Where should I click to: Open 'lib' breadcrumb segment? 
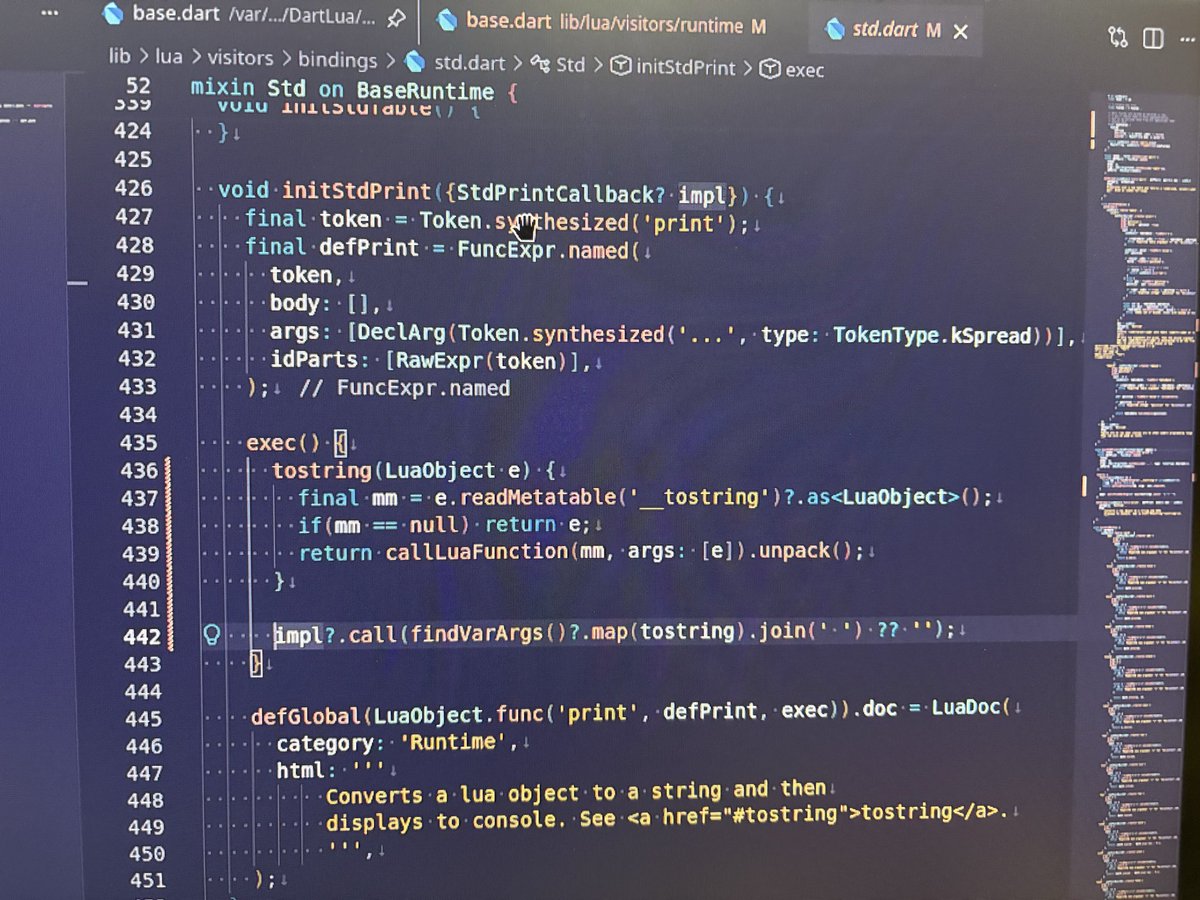pyautogui.click(x=120, y=56)
